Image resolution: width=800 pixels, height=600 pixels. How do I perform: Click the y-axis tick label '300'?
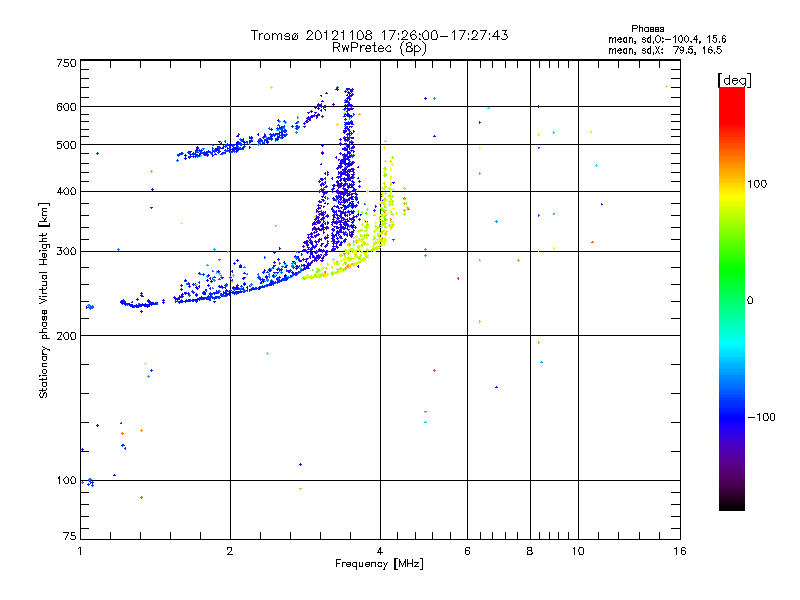(x=66, y=251)
